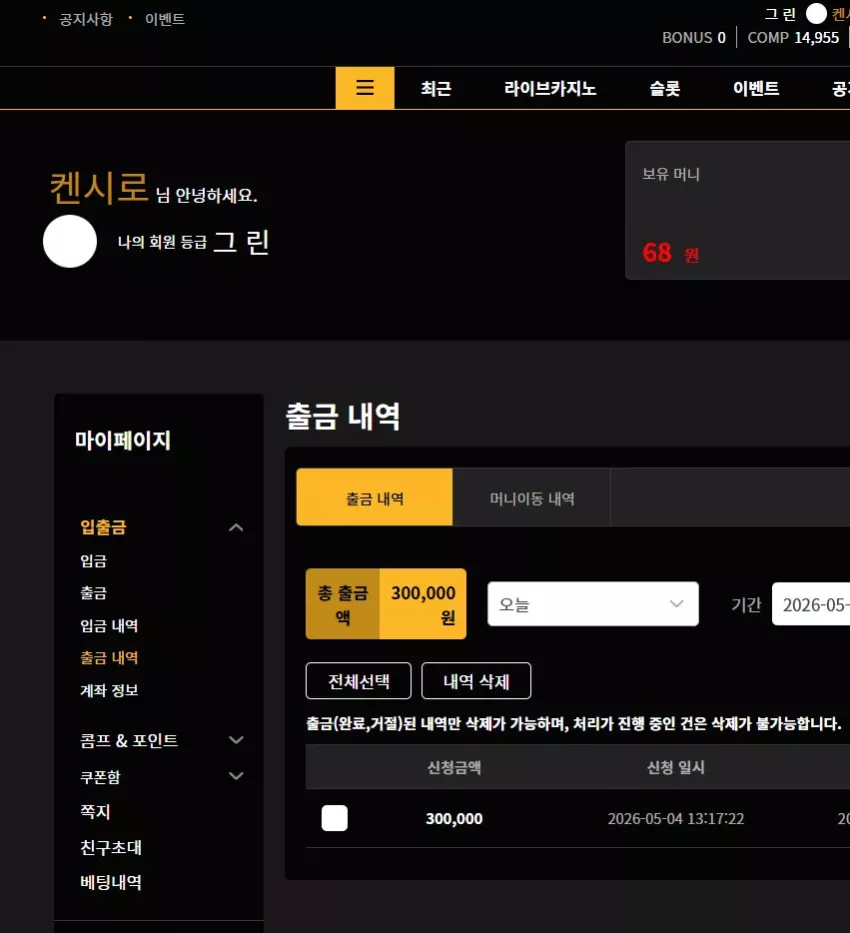
Task: Open 친구초대 in the sidebar
Action: 111,847
